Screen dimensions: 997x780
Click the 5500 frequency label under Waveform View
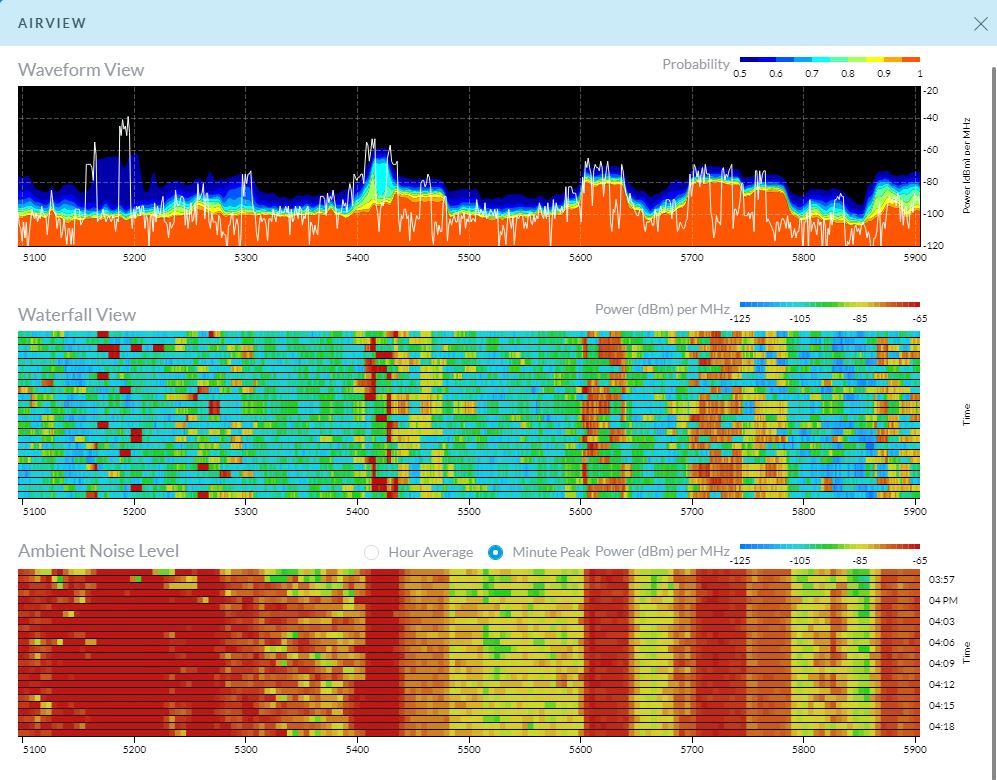pyautogui.click(x=469, y=257)
